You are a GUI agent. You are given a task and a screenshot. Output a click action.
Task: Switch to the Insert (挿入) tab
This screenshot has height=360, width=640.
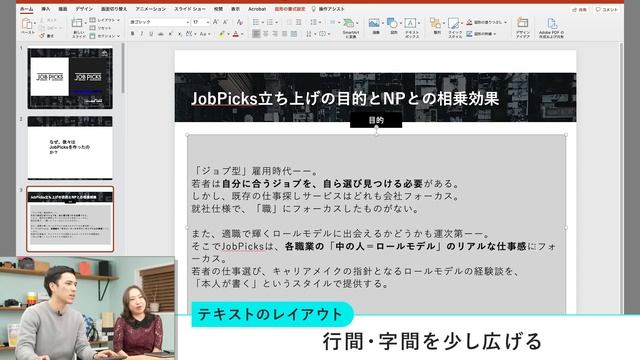click(x=46, y=9)
